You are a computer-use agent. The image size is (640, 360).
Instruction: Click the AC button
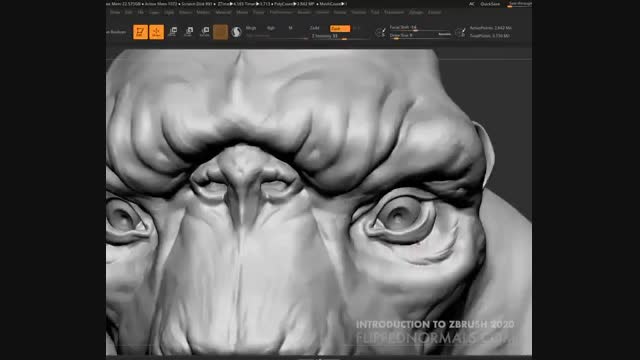(x=471, y=4)
